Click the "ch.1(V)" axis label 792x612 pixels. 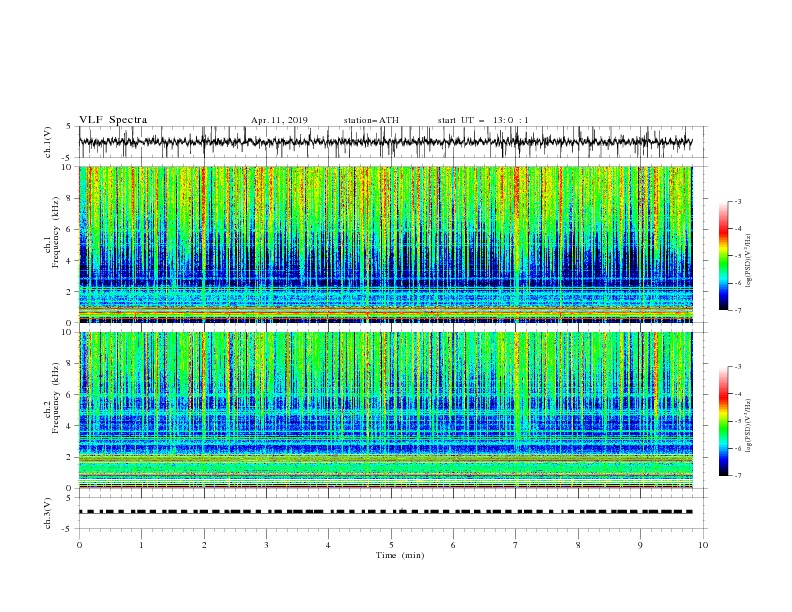click(48, 142)
